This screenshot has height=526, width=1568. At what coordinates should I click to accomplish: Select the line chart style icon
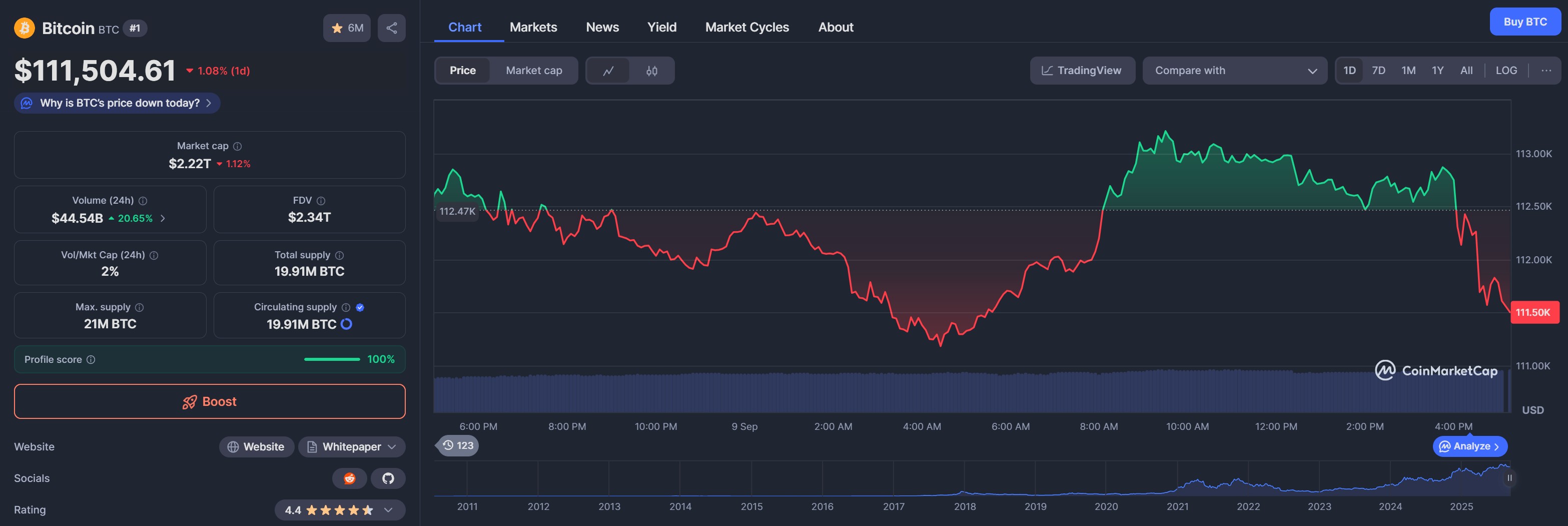coord(608,71)
